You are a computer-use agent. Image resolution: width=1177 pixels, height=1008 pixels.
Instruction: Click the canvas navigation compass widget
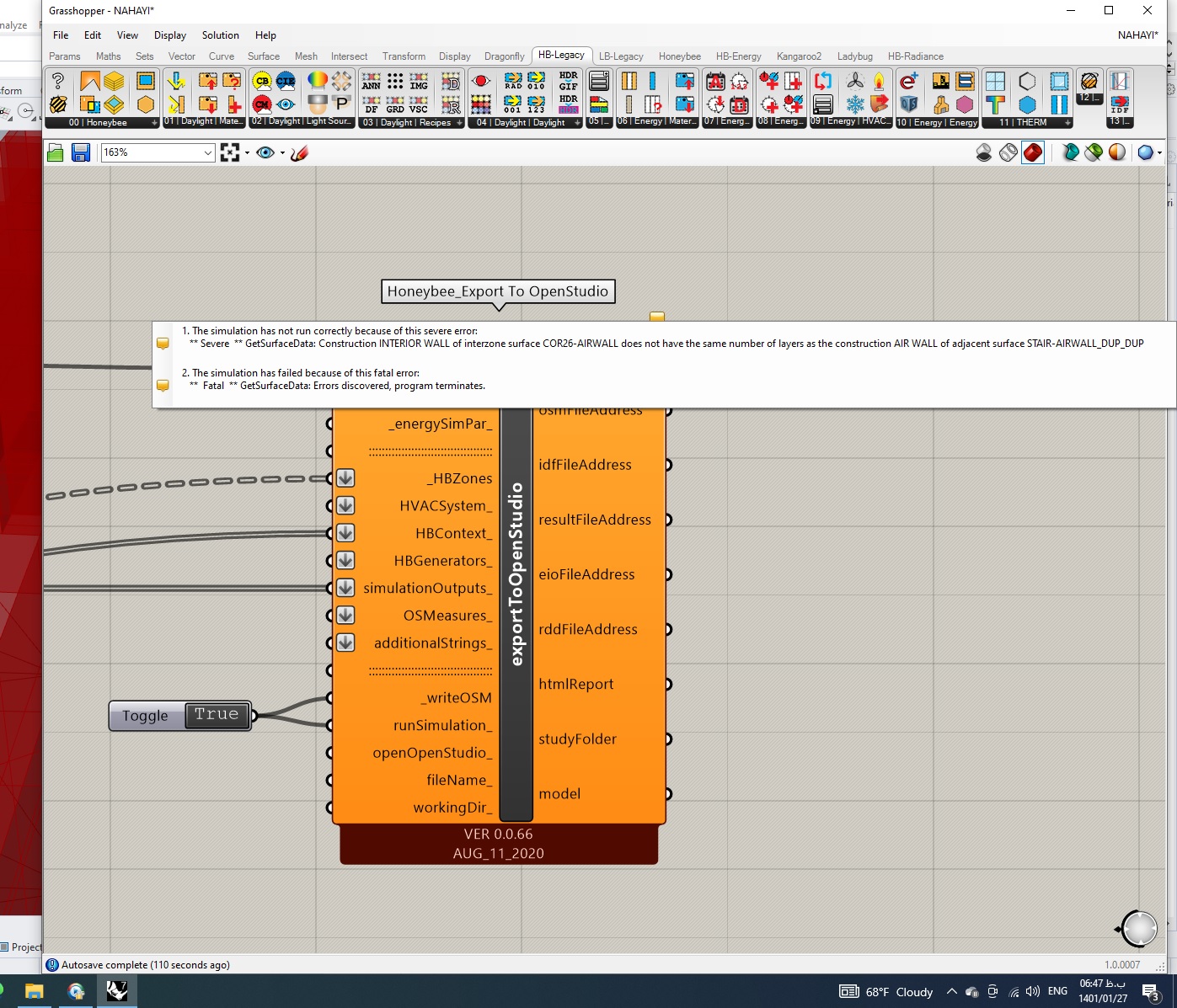point(1138,929)
